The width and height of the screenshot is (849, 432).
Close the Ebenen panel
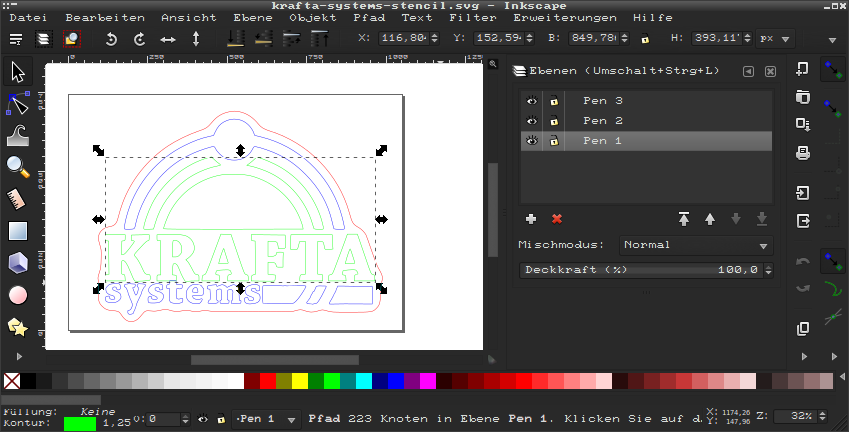(770, 71)
